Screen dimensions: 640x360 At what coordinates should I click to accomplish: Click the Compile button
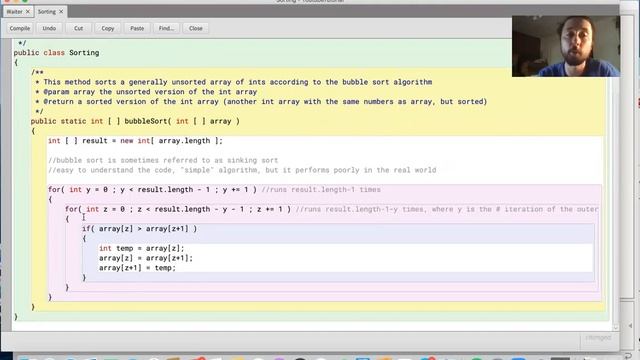pyautogui.click(x=20, y=28)
